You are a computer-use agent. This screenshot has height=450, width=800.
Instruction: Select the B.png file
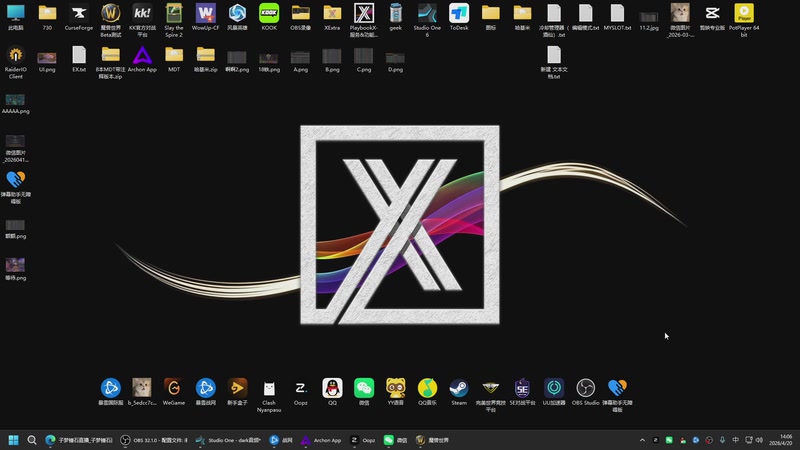pos(332,61)
